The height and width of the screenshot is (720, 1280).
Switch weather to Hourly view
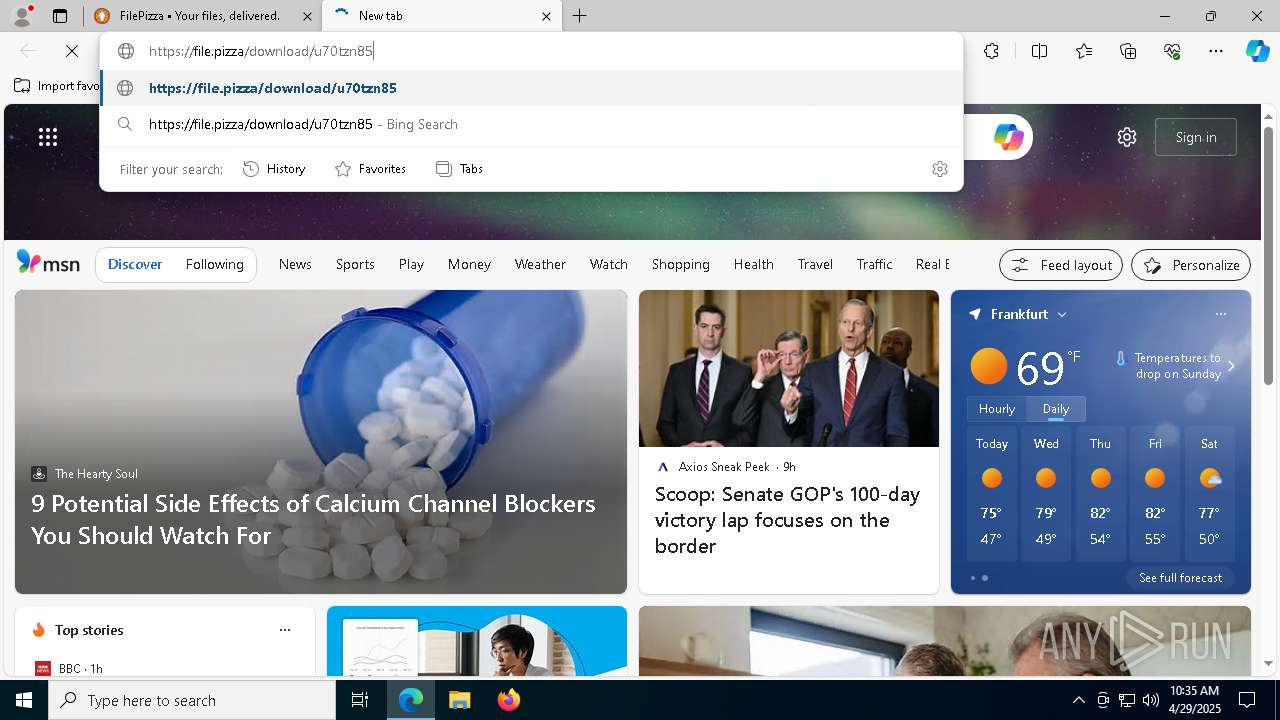[x=997, y=409]
